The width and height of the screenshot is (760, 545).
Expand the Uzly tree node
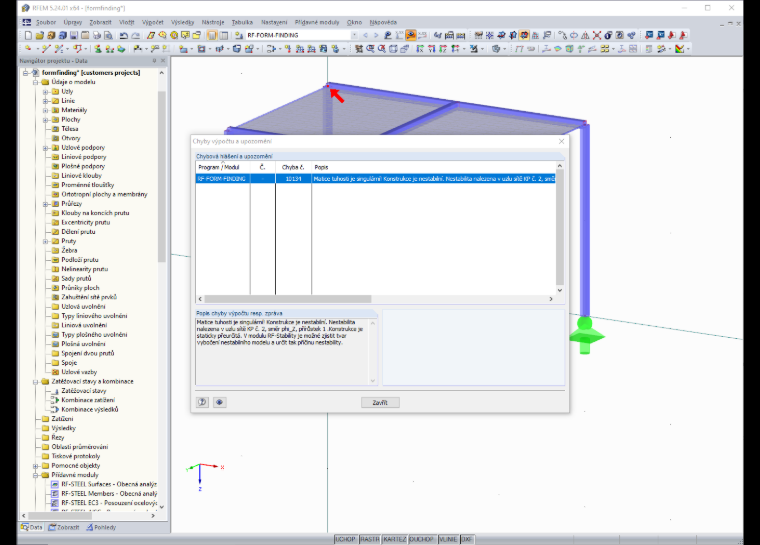point(45,92)
